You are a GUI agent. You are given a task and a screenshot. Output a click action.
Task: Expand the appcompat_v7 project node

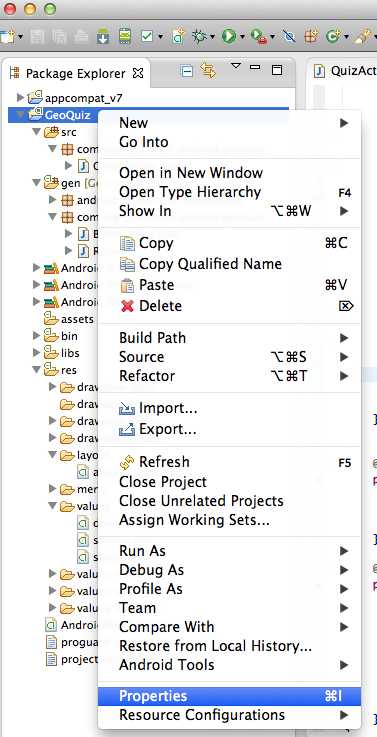click(20, 98)
